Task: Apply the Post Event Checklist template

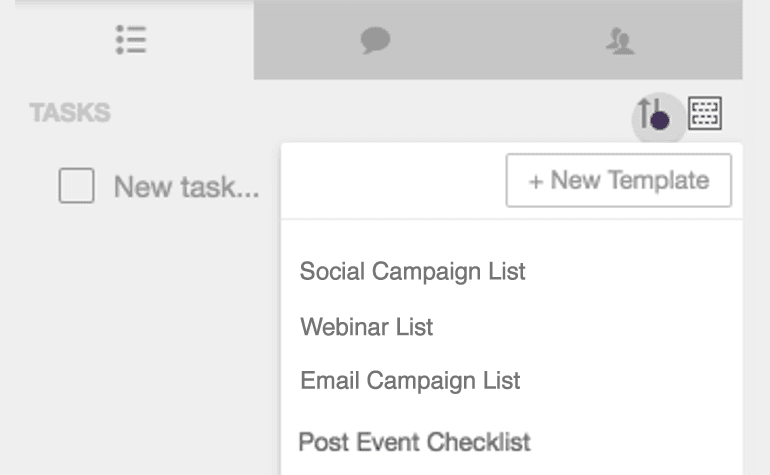Action: [414, 440]
